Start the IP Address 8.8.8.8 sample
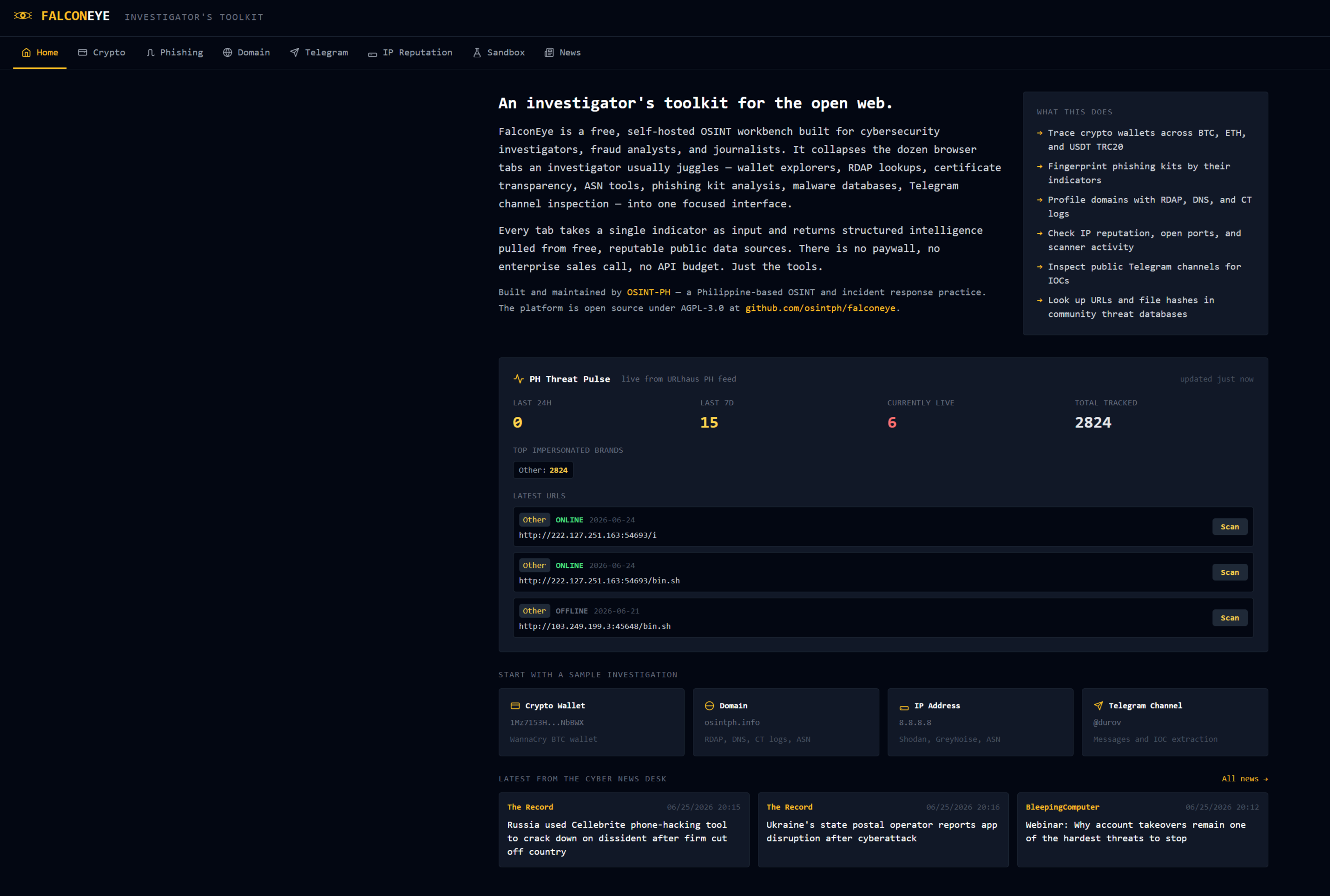 (x=981, y=722)
